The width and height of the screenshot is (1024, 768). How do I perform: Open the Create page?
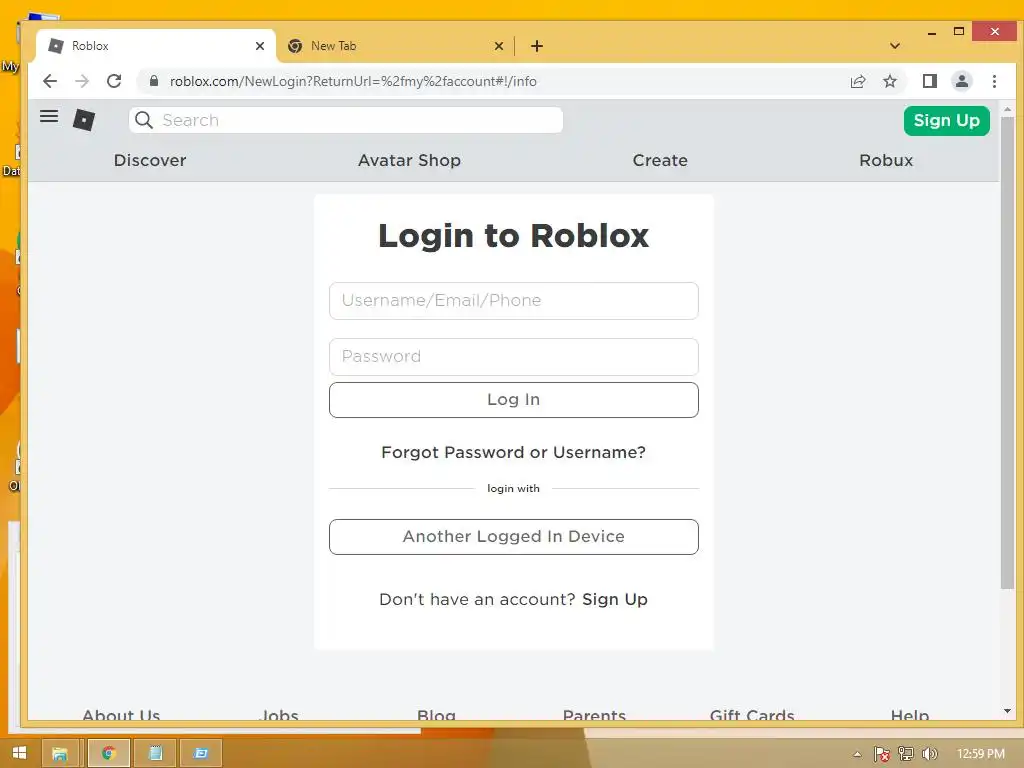pos(660,160)
